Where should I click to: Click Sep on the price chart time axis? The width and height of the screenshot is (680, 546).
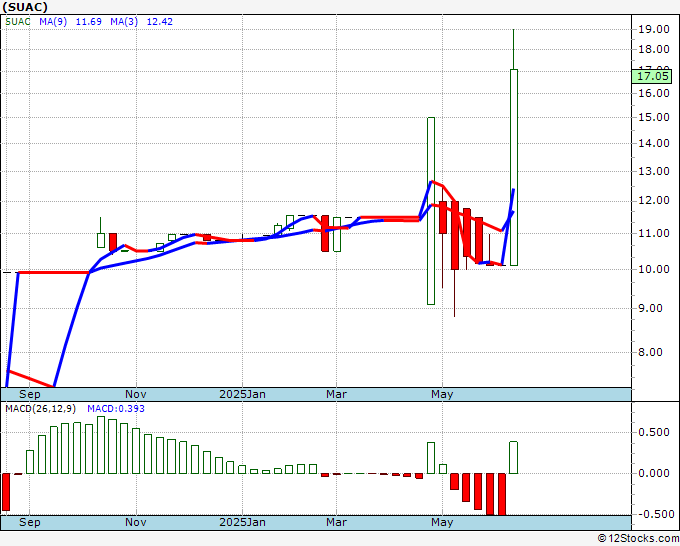(29, 394)
